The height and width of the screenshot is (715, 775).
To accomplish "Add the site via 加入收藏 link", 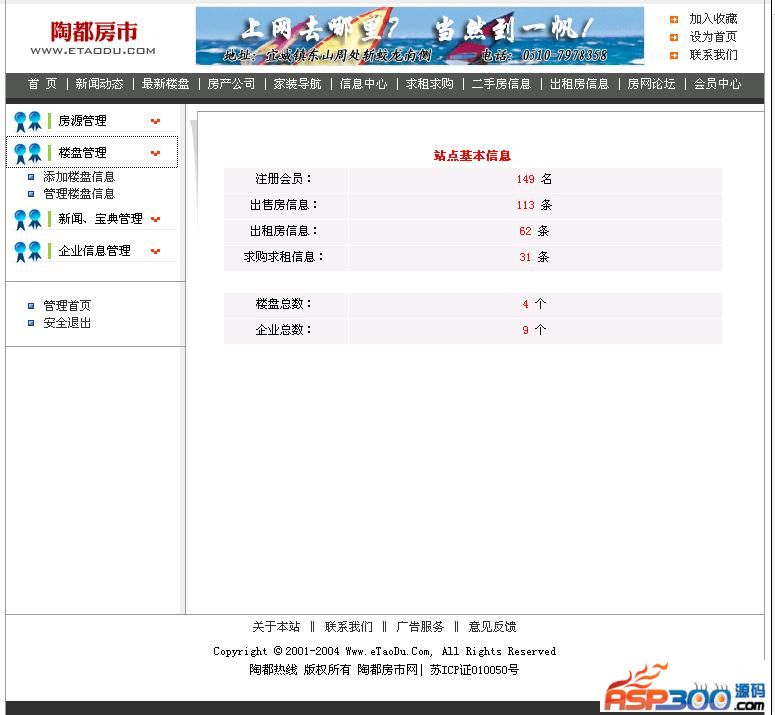I will [x=713, y=19].
